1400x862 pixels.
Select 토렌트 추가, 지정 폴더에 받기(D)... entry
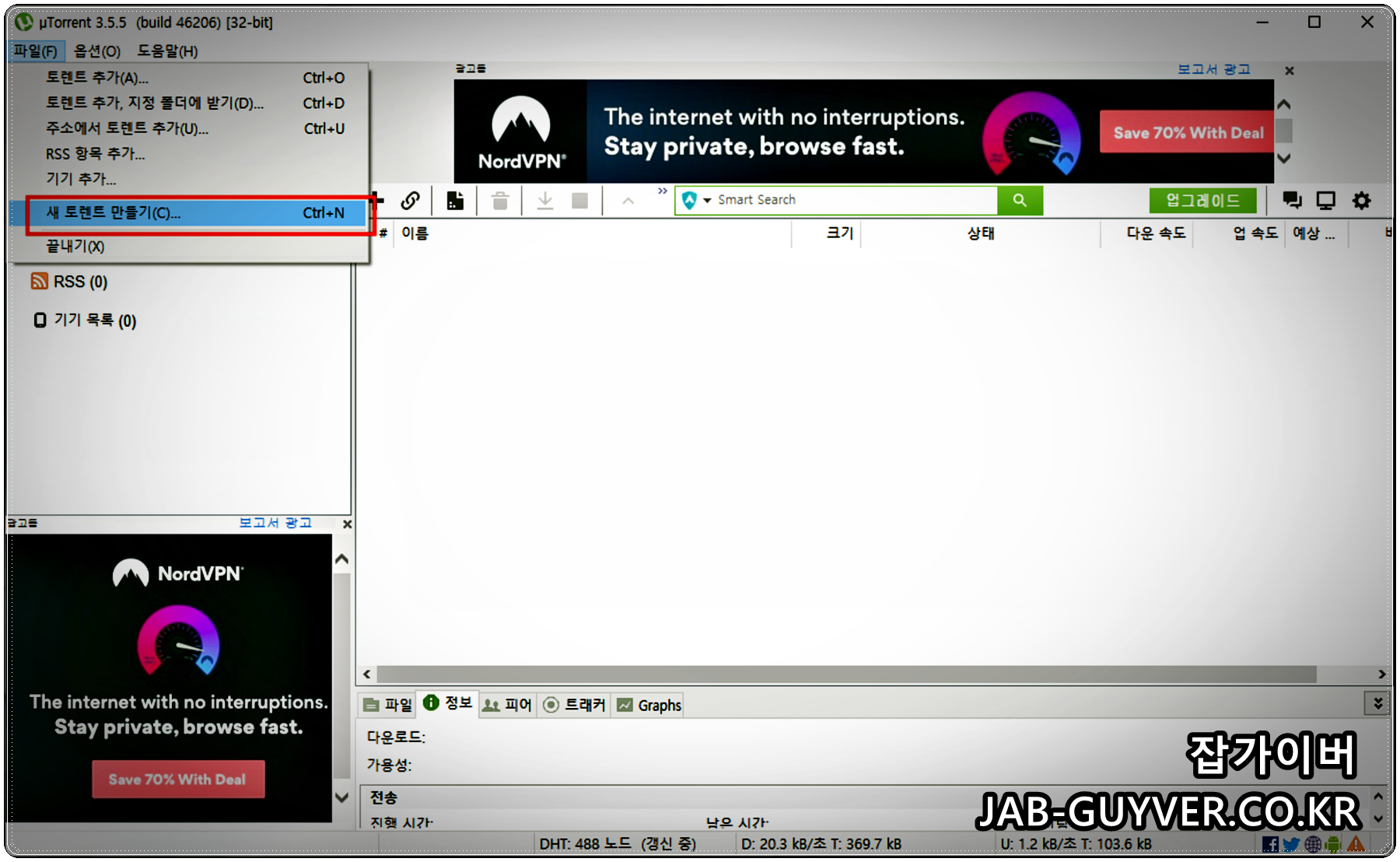tap(188, 103)
